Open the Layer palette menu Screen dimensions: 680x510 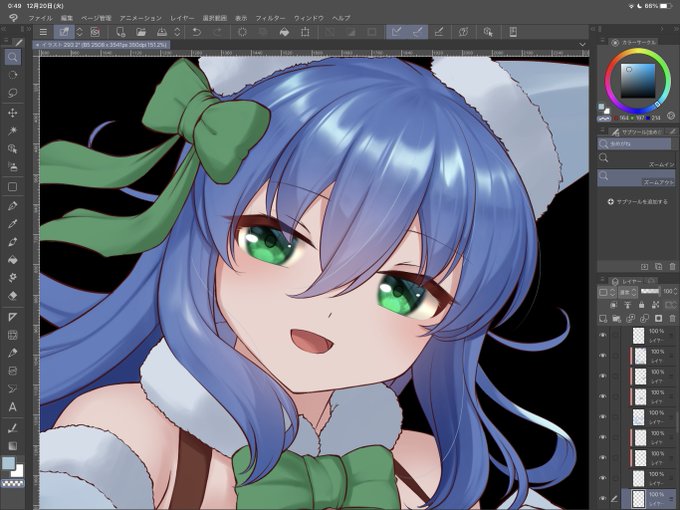click(602, 280)
